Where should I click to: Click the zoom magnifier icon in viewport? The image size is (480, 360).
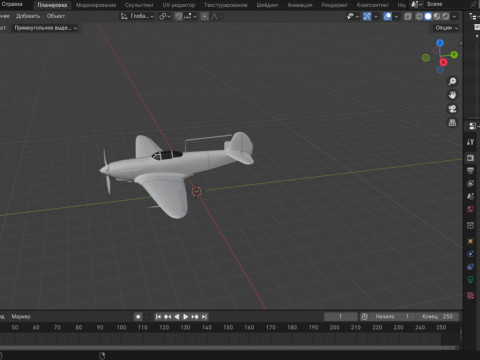452,81
